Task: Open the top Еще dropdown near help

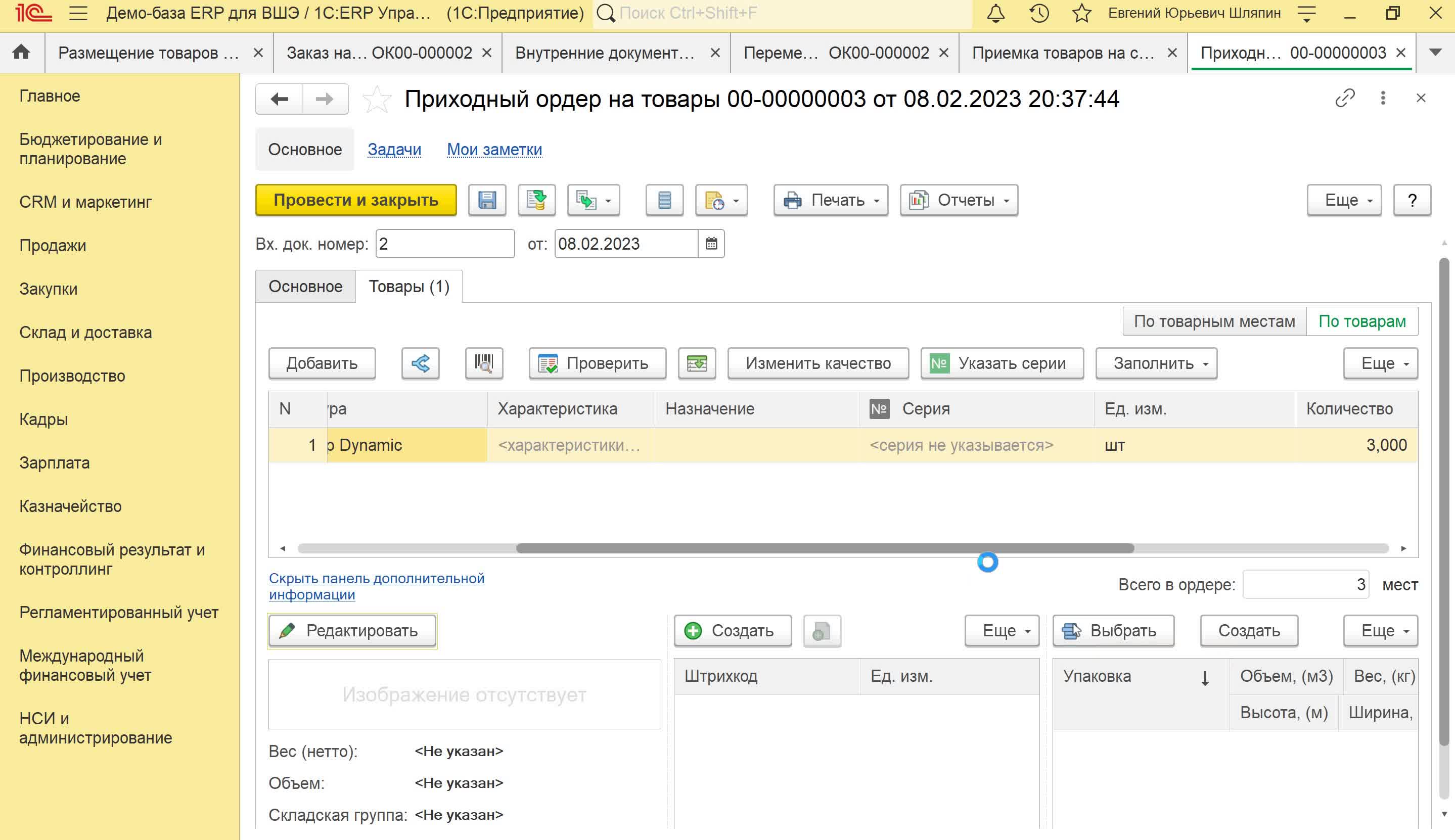Action: click(1344, 200)
